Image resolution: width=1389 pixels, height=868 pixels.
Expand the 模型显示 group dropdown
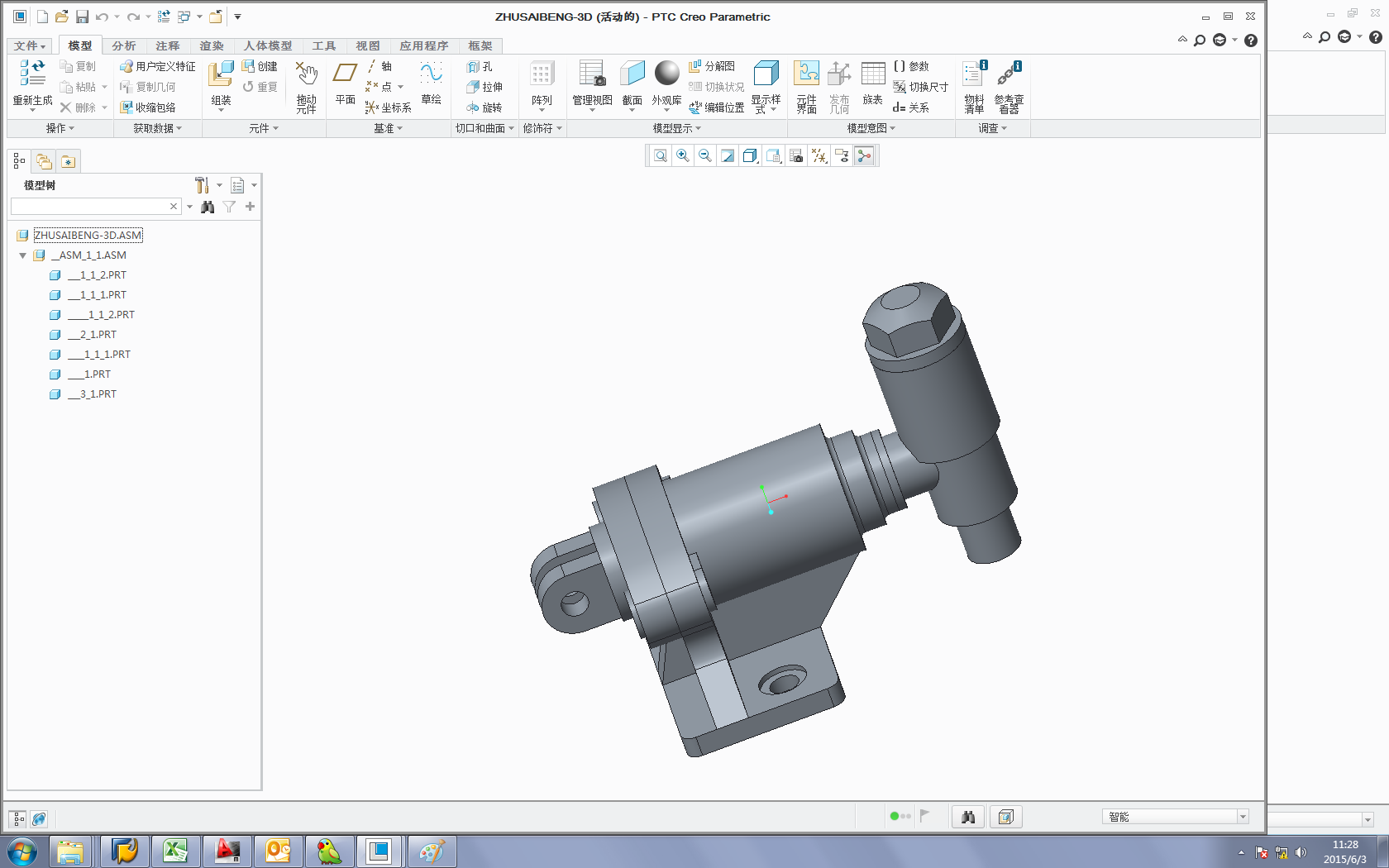[x=676, y=128]
